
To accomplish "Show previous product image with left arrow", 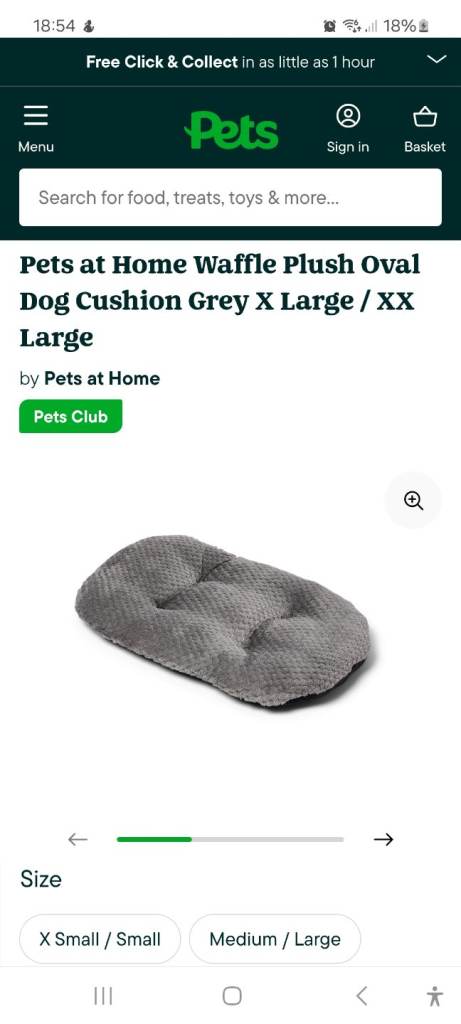I will (78, 839).
